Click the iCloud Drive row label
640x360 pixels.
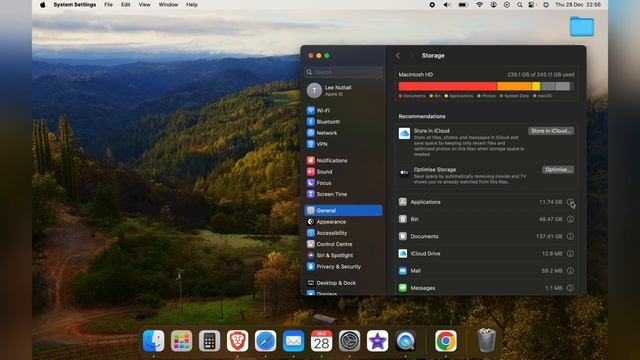pyautogui.click(x=425, y=253)
